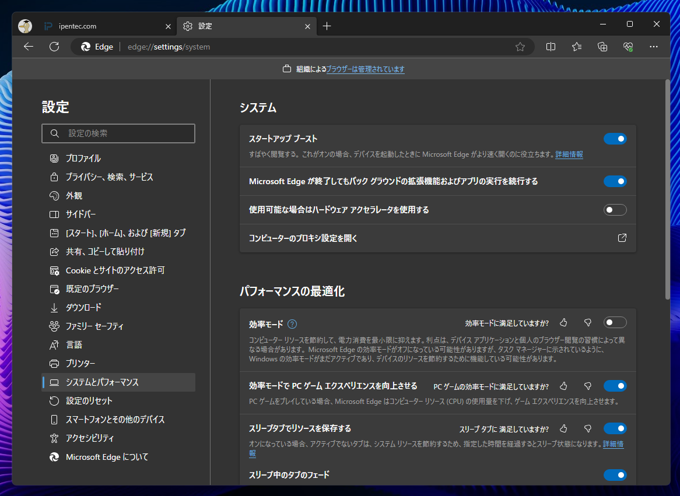This screenshot has height=496, width=680.
Task: Thumbs up the PC ゲームの効率モード feedback
Action: click(563, 386)
